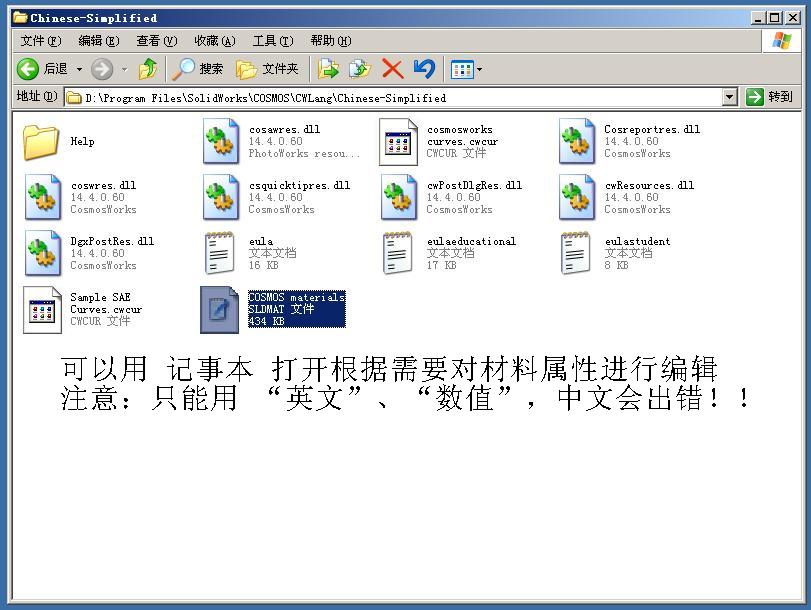Screen dimensions: 811x610
Task: Click the grey Forward arrow button
Action: (102, 69)
